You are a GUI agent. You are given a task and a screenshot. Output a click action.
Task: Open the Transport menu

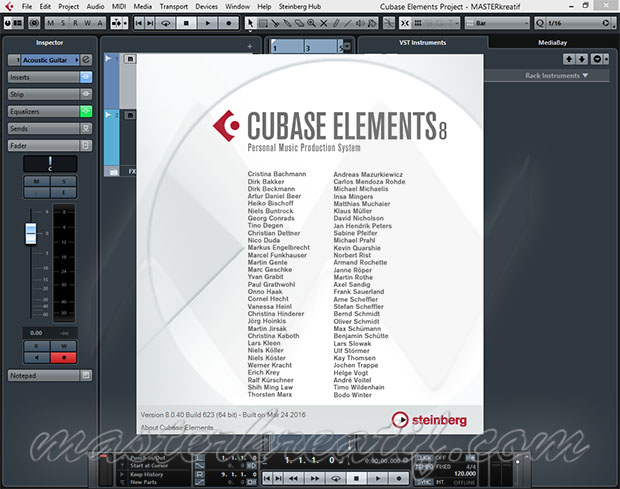pos(174,6)
